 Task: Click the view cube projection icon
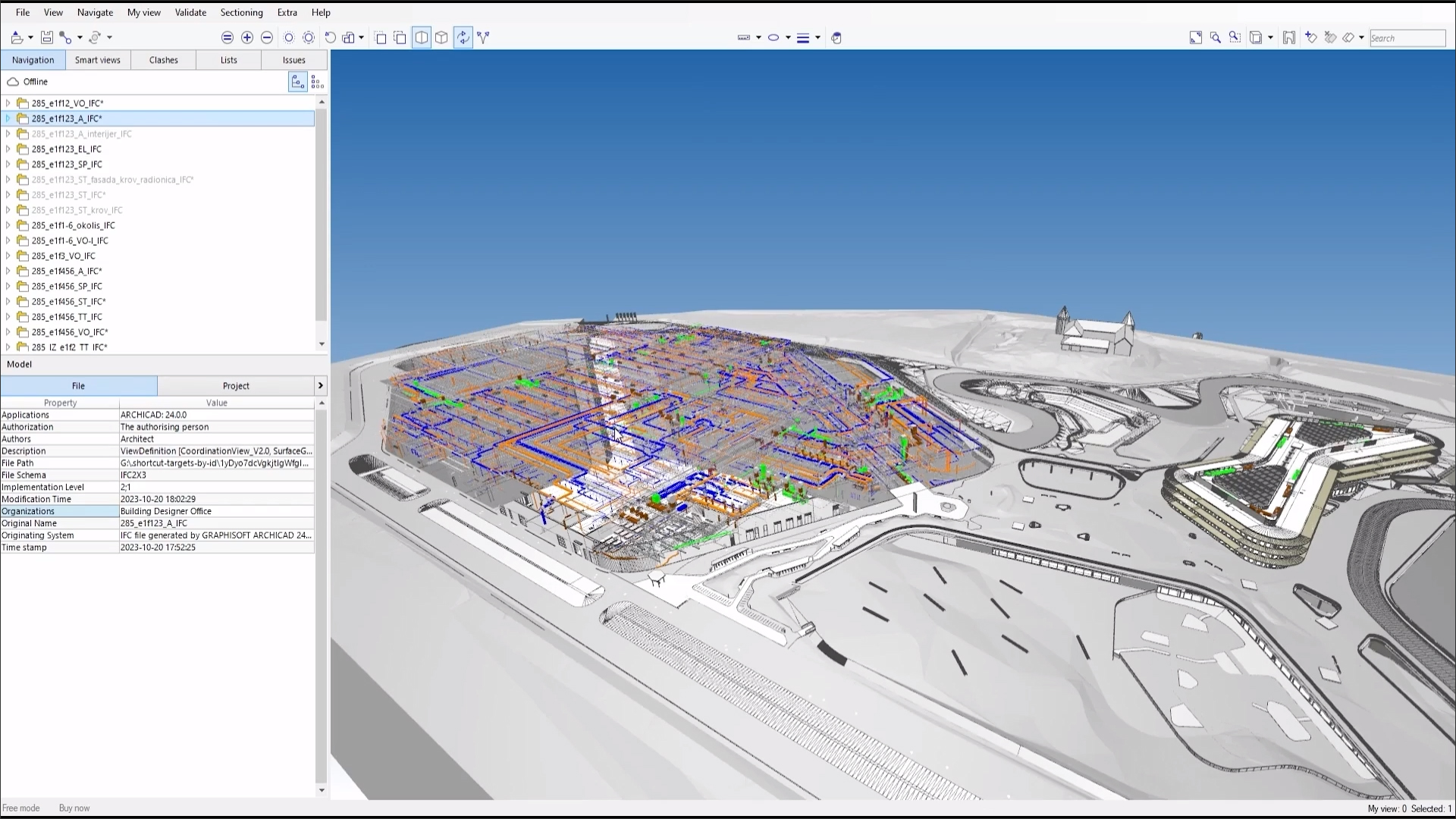point(1256,38)
